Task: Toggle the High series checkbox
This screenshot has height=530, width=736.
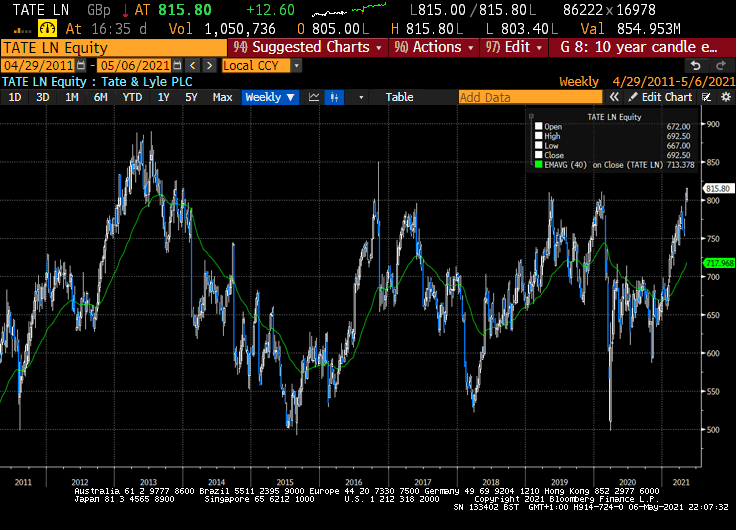Action: point(539,136)
